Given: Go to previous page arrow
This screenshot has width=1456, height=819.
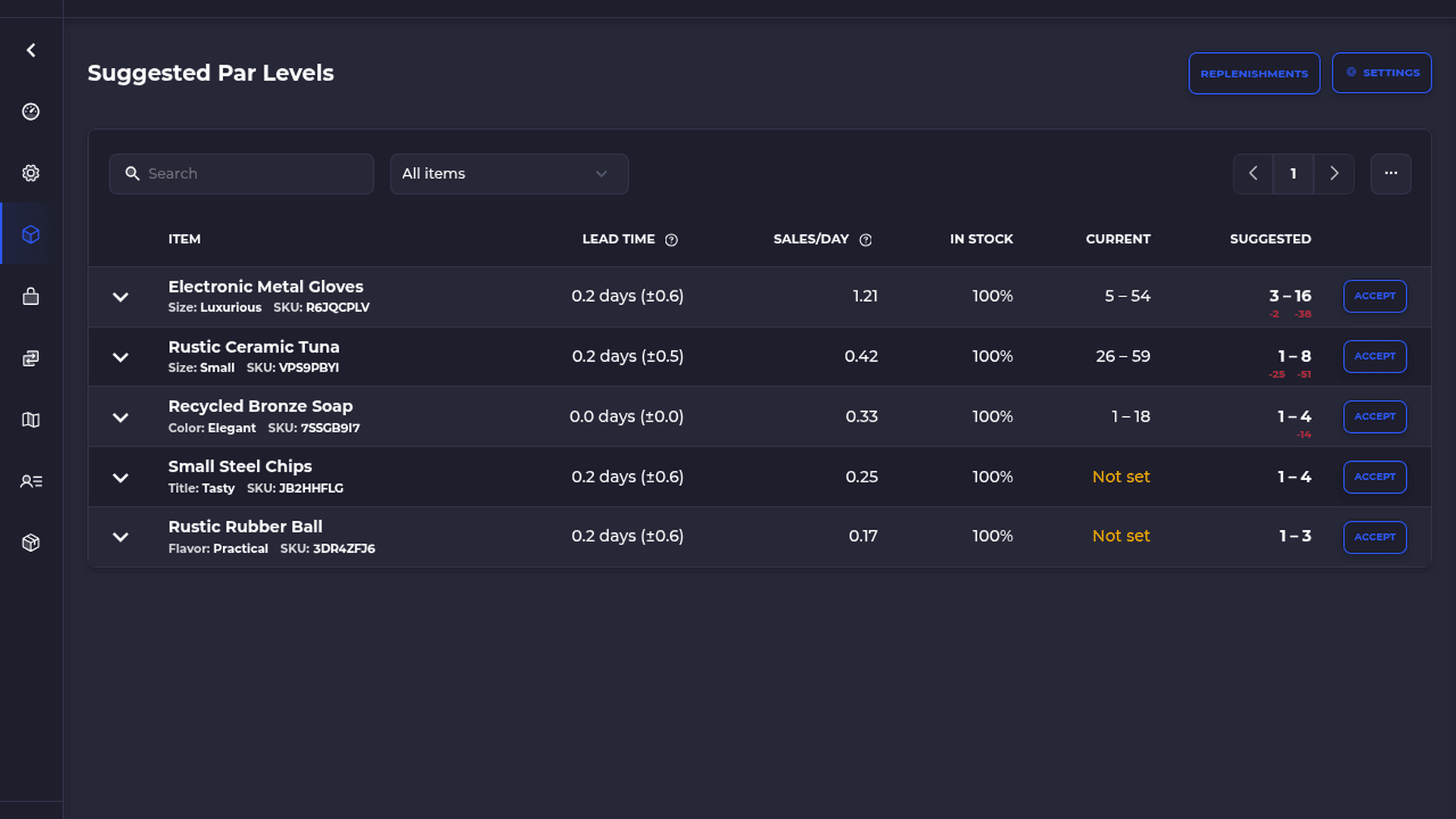Looking at the screenshot, I should (1253, 174).
